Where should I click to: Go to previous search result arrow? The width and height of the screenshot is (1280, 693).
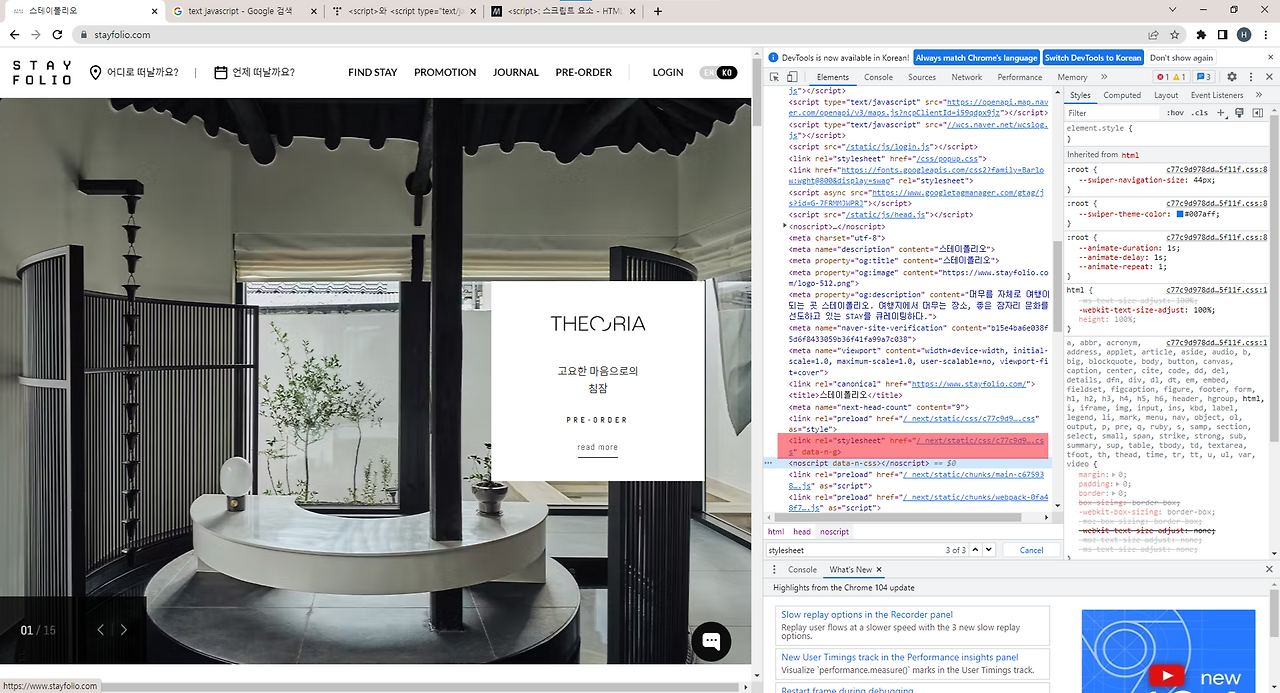click(976, 550)
